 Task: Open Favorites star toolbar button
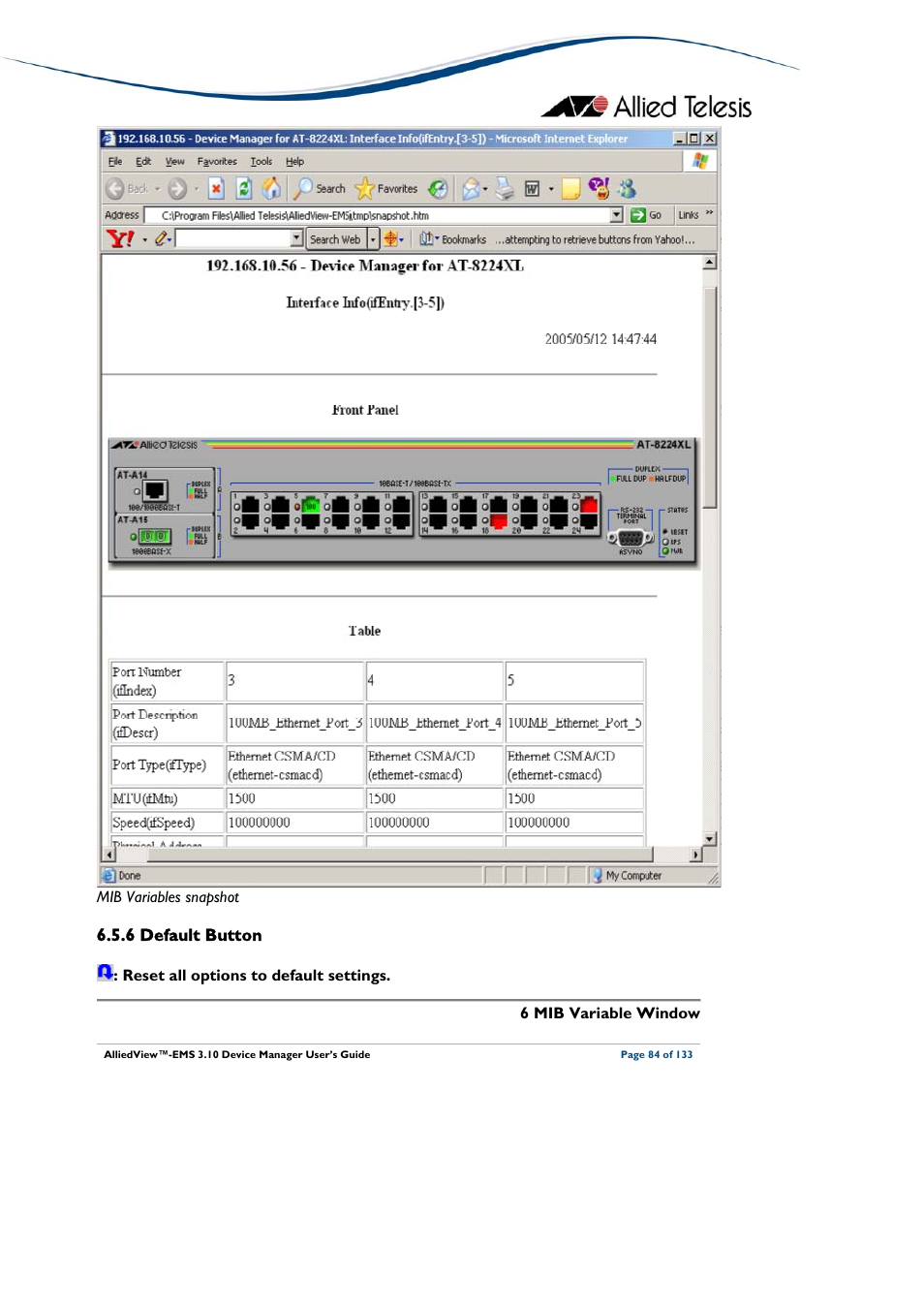[386, 189]
